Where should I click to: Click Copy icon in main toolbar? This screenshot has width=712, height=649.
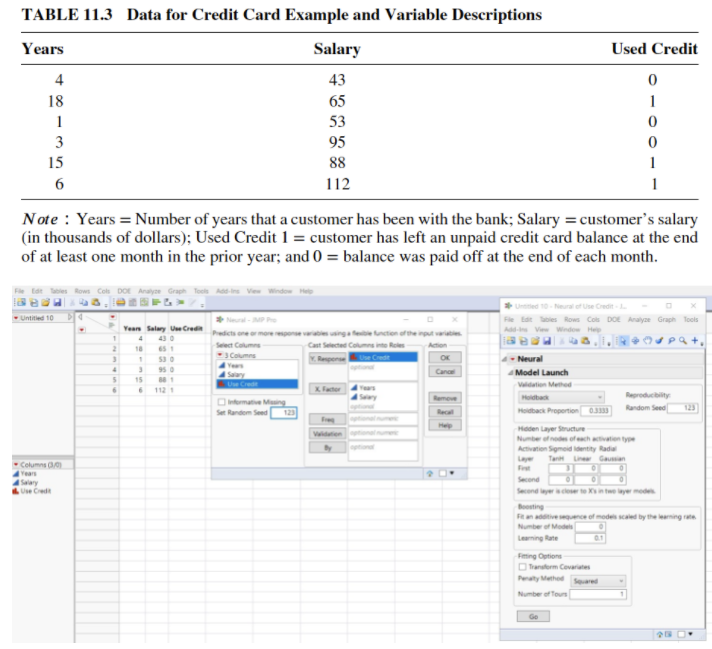tap(84, 302)
